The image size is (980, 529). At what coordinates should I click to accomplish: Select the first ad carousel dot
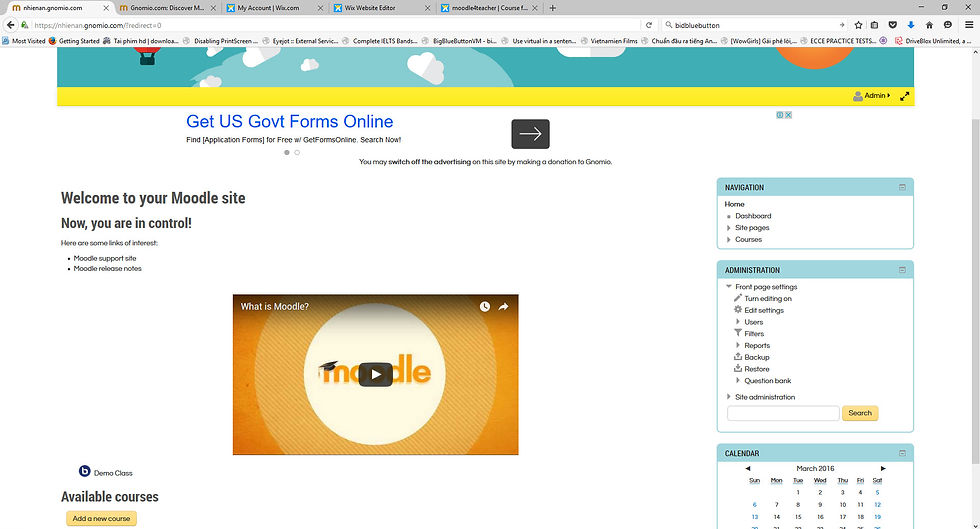click(287, 153)
